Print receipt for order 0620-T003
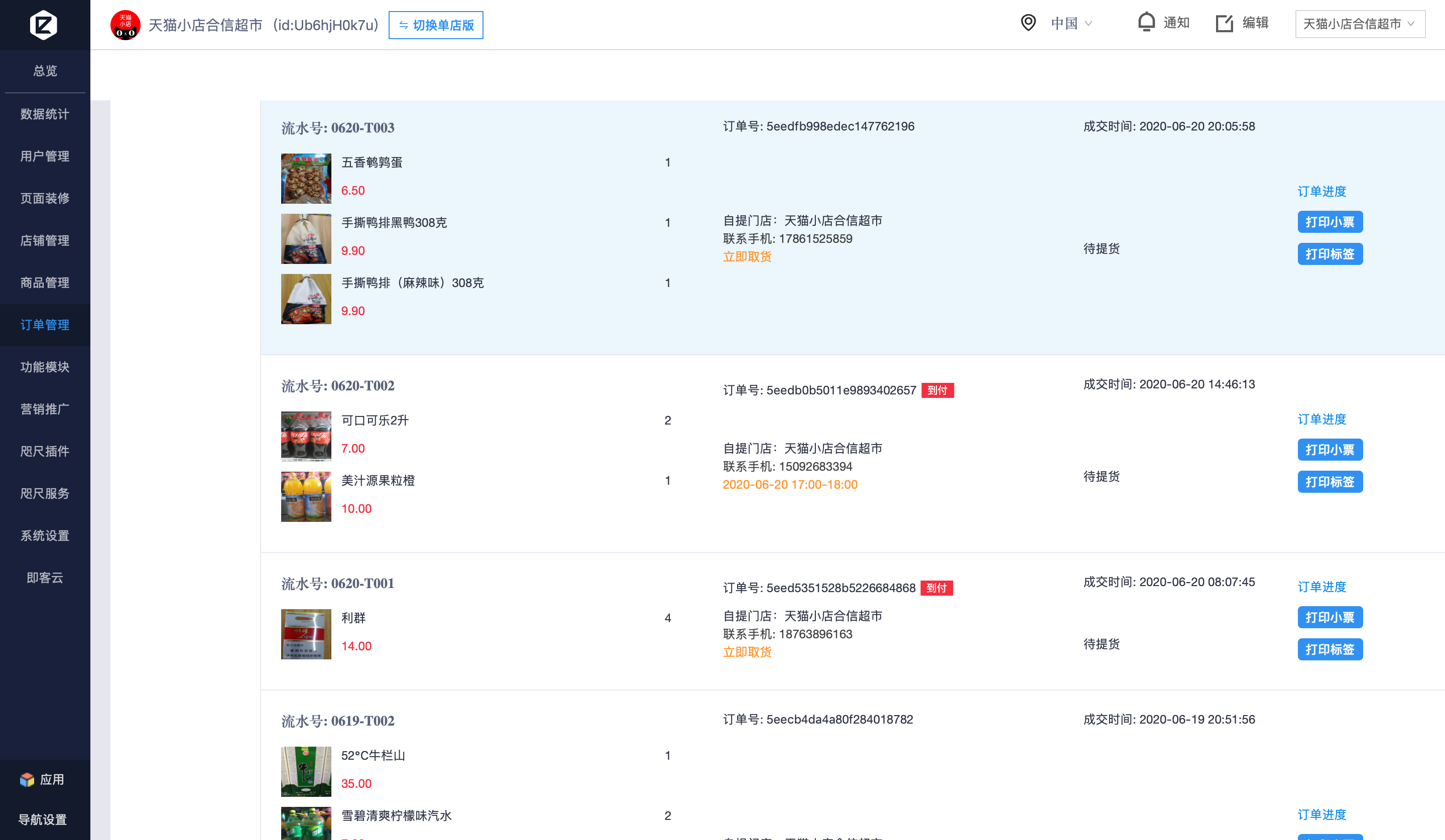Viewport: 1445px width, 840px height. tap(1329, 222)
